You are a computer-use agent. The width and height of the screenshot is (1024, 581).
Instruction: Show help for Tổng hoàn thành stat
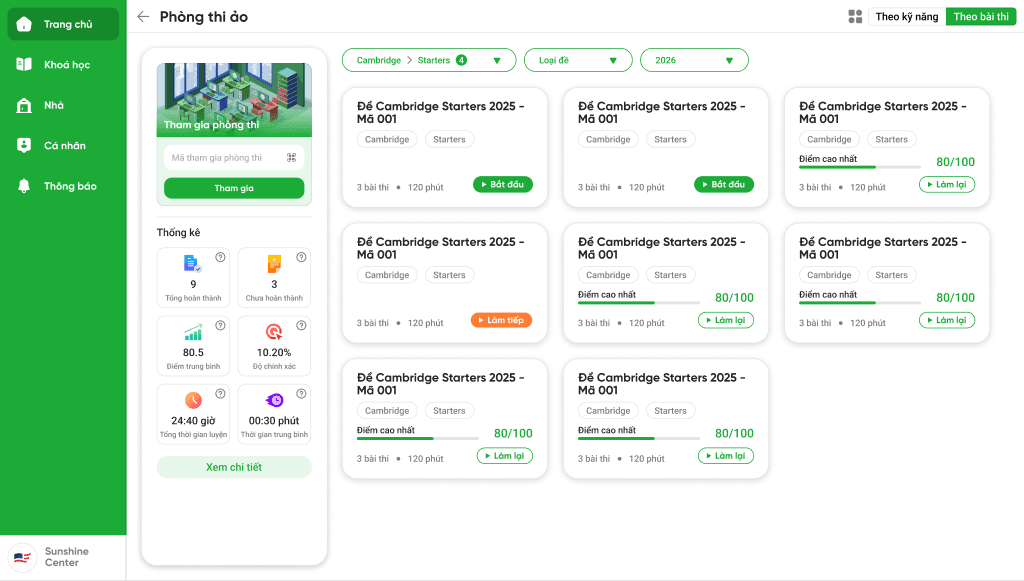pyautogui.click(x=221, y=257)
